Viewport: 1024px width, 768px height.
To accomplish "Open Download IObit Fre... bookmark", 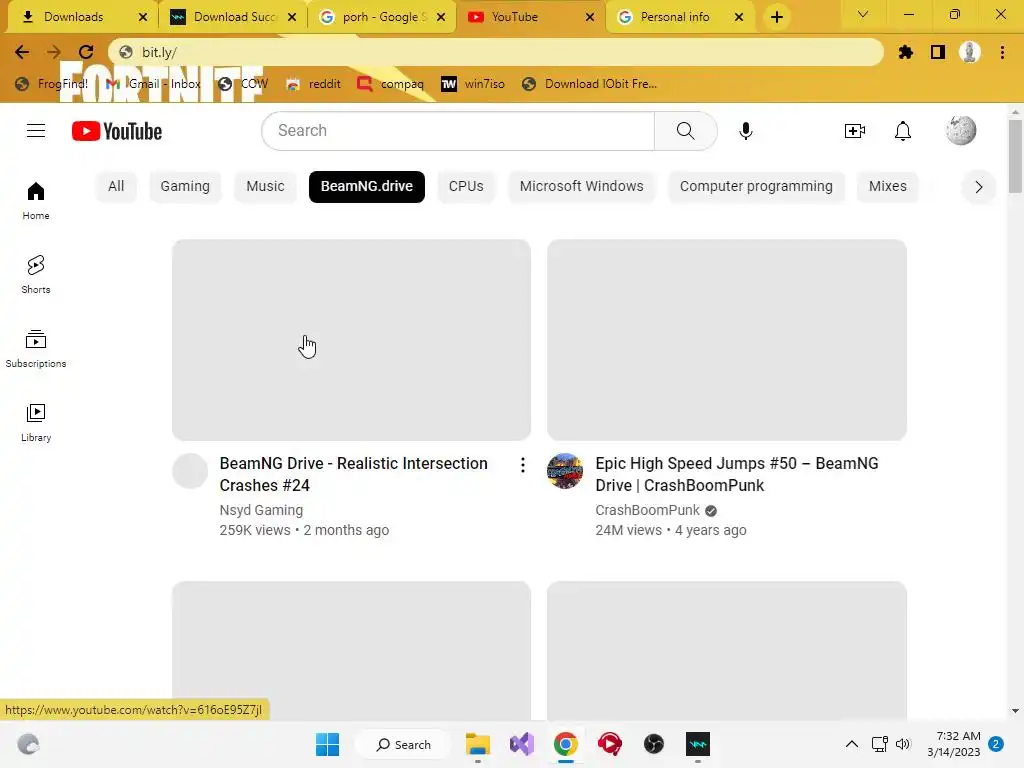I will (590, 84).
